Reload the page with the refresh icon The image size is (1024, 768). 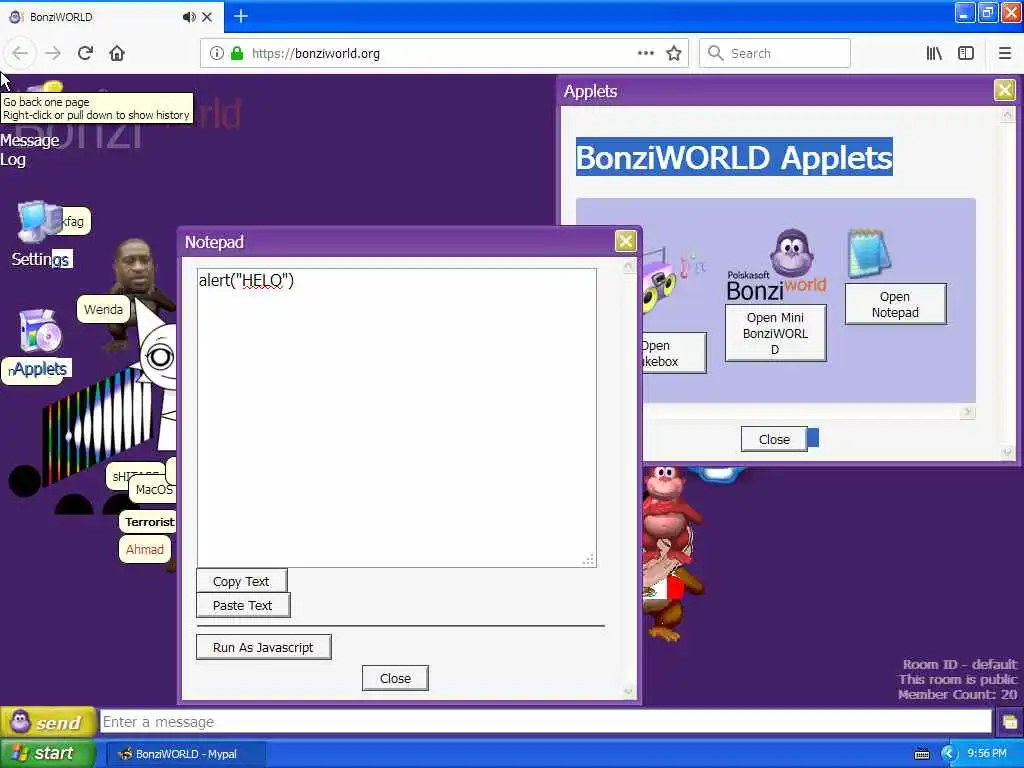coord(86,53)
